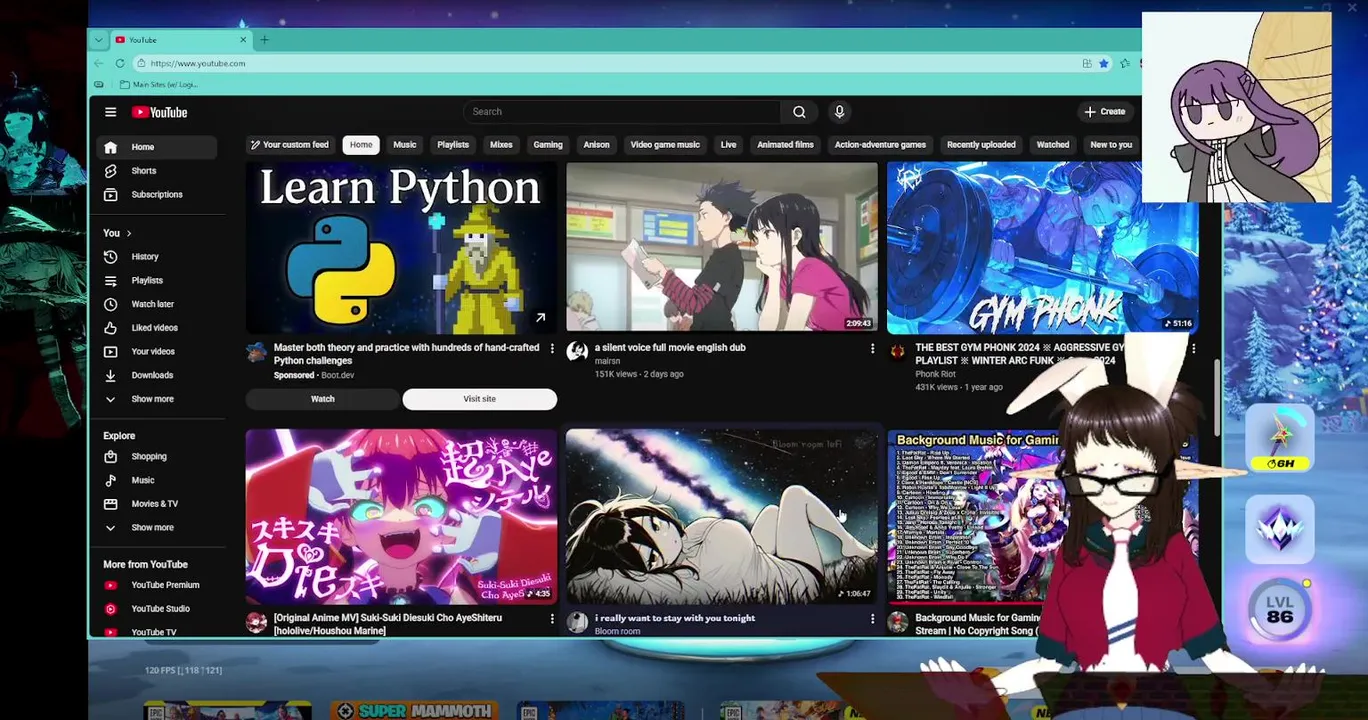The width and height of the screenshot is (1368, 720).
Task: Select the Watched filter chip
Action: click(x=1053, y=145)
